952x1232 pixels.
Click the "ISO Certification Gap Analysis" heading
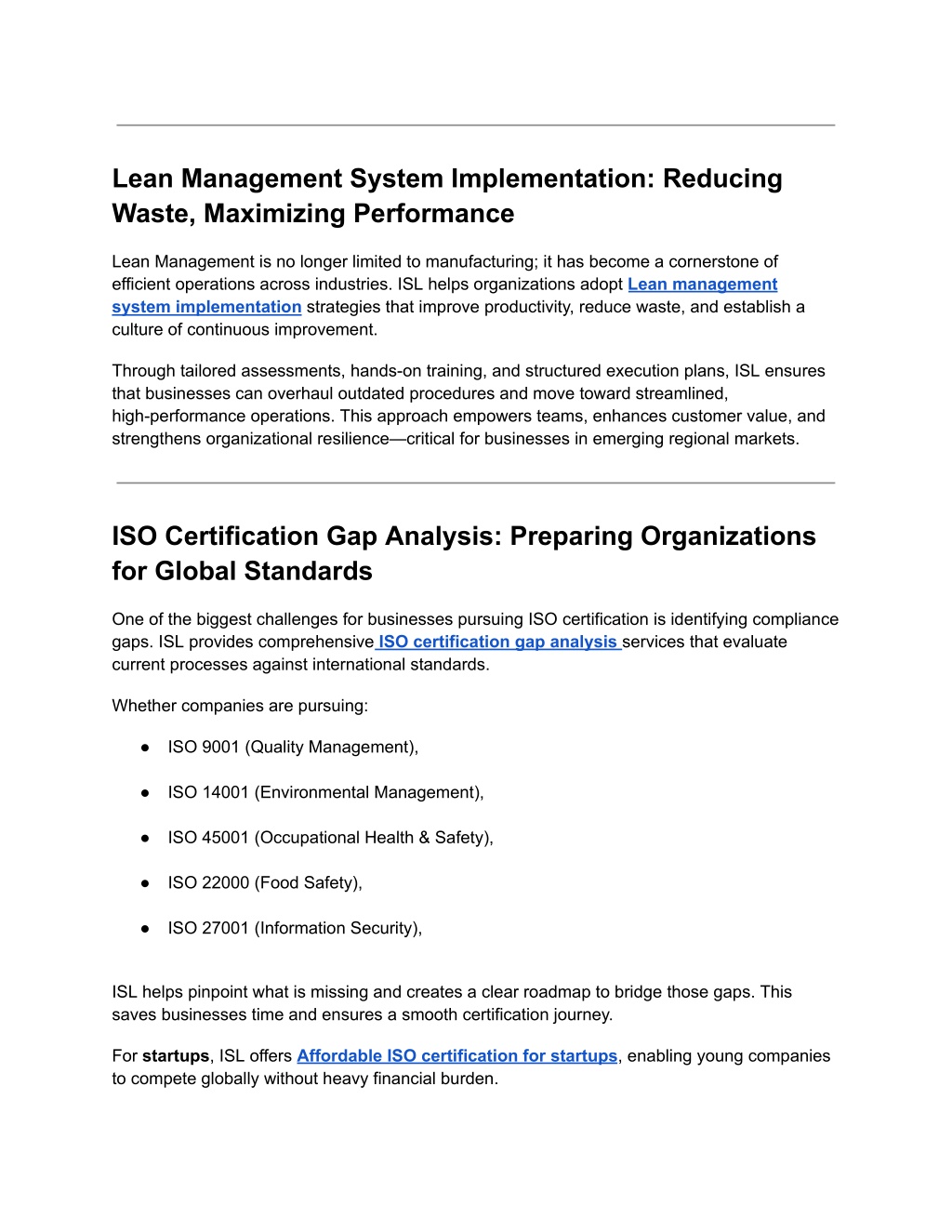tap(463, 537)
